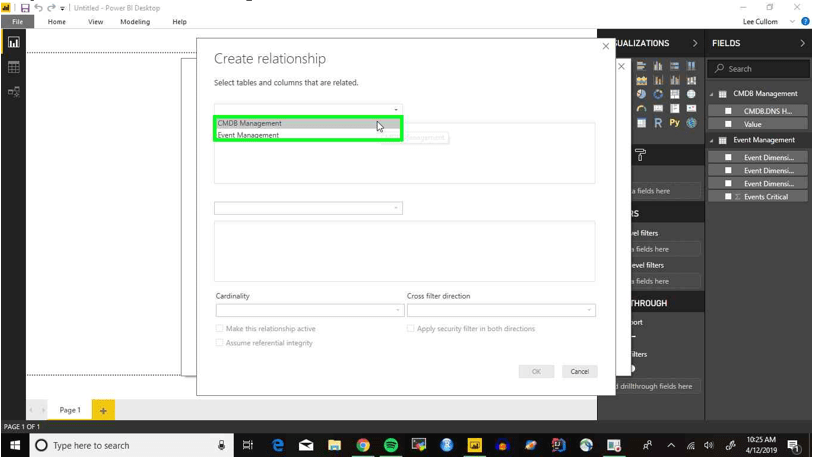The height and width of the screenshot is (458, 814).
Task: Toggle Assume referential integrity checkbox
Action: click(220, 343)
